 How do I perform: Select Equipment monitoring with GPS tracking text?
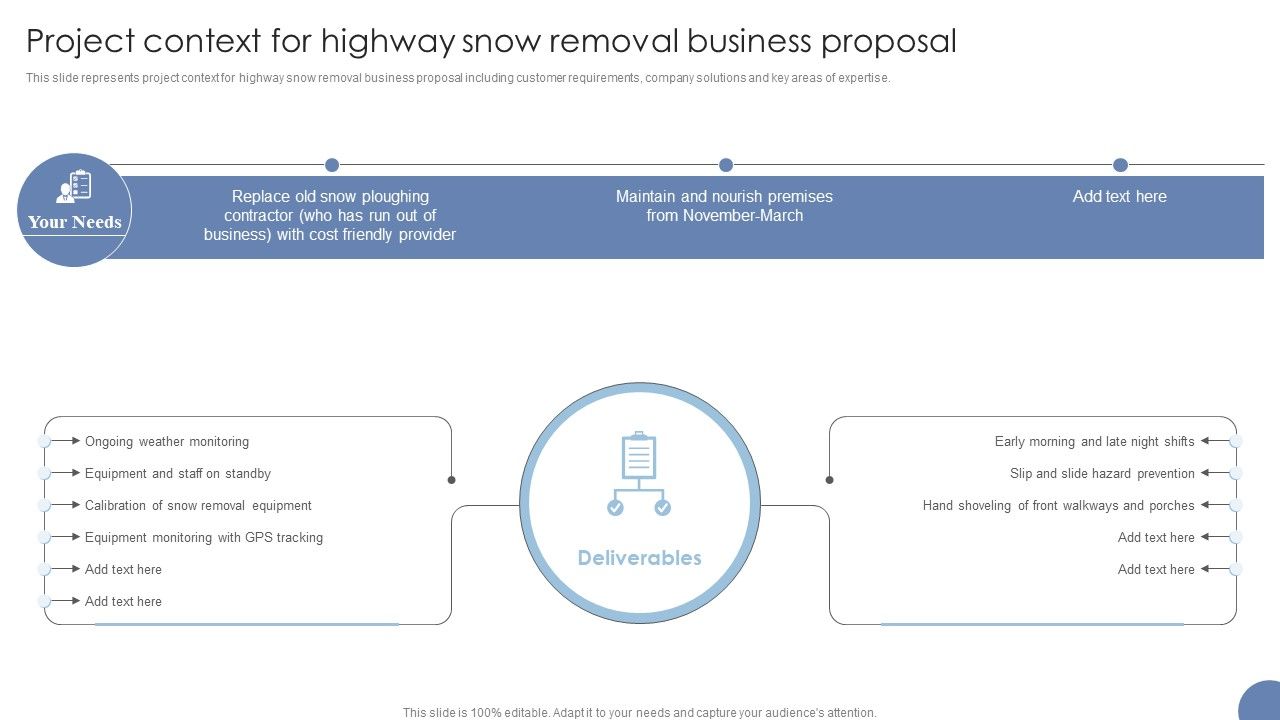pos(204,537)
